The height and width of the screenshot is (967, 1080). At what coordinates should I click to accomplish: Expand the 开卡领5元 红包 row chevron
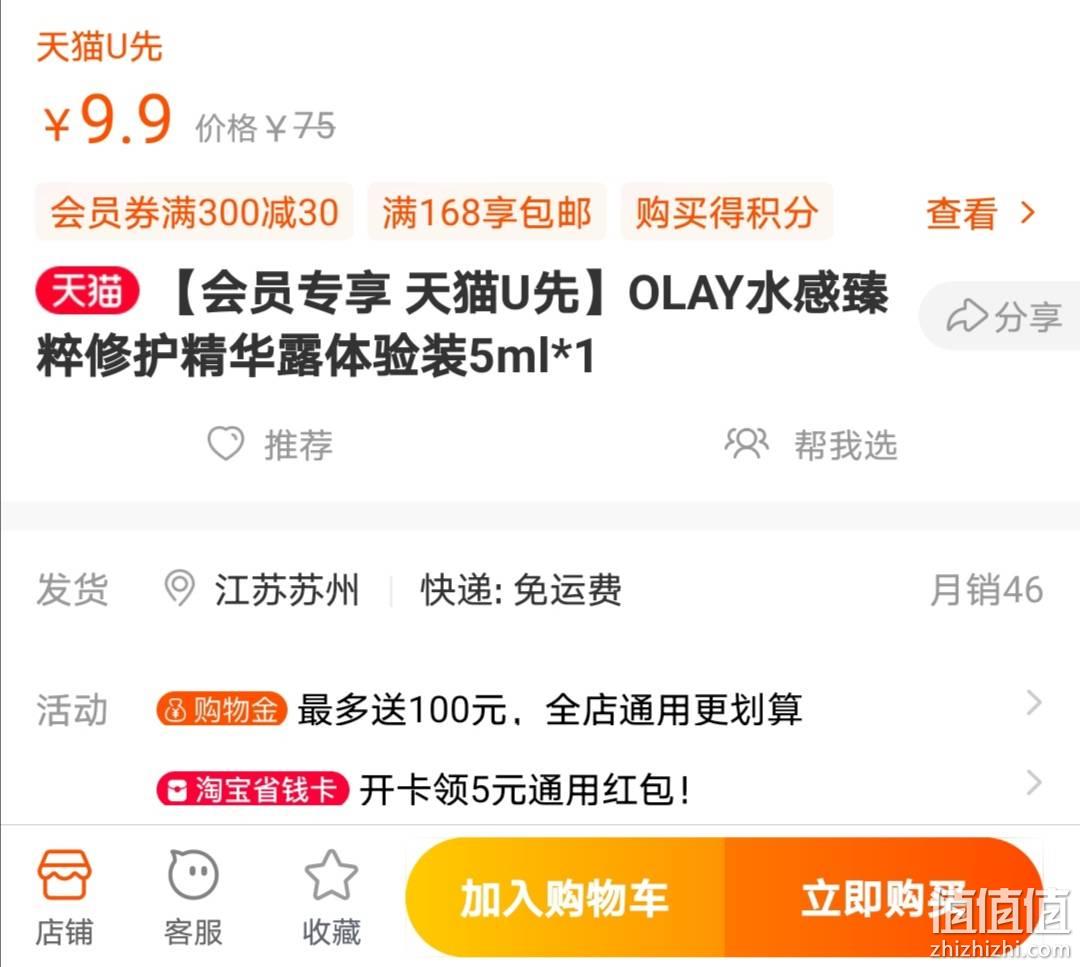(x=1033, y=783)
